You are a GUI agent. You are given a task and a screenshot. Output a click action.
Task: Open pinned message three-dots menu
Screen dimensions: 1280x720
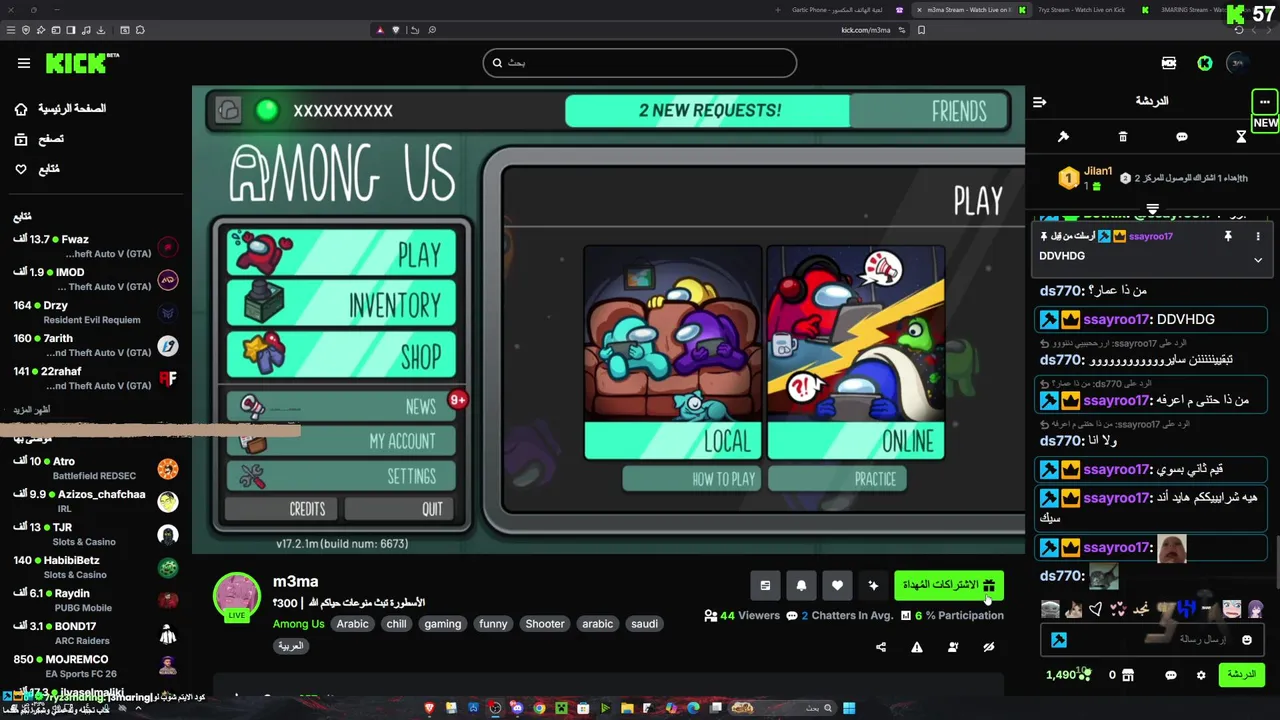(1258, 236)
